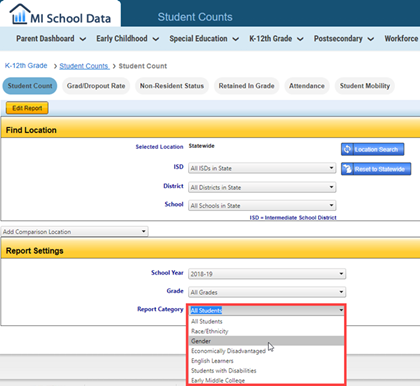
Task: Choose Race/Ethnicity option
Action: point(266,331)
